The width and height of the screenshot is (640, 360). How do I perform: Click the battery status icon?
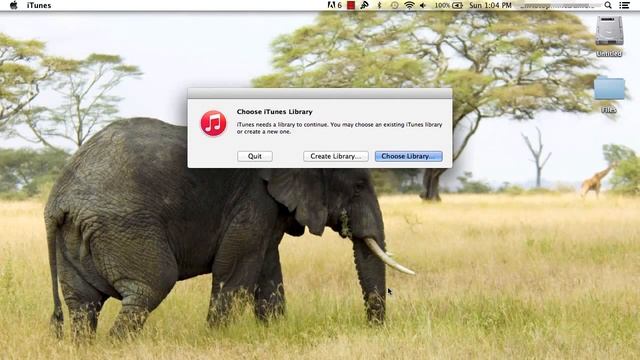(458, 5)
